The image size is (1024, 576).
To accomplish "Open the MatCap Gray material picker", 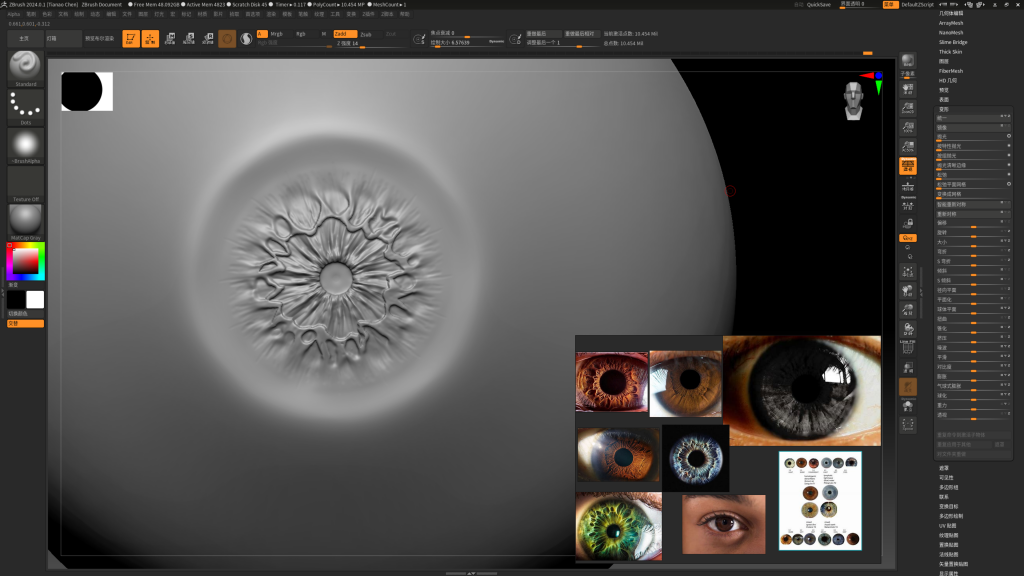I will point(25,222).
